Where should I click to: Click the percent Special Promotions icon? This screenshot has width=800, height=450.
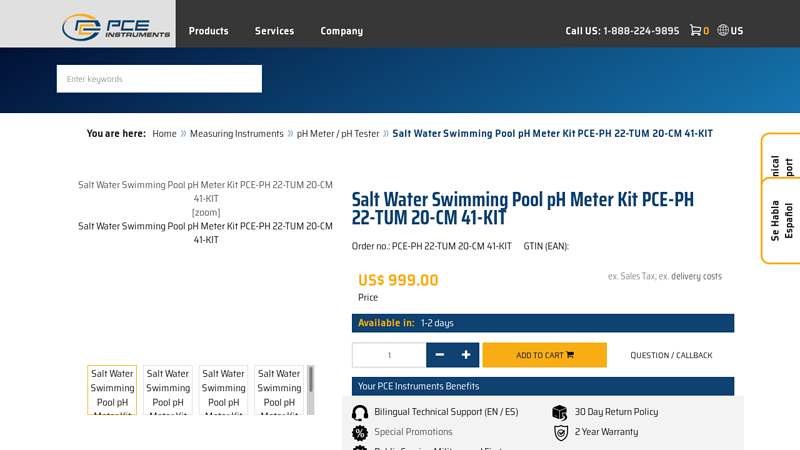coord(360,433)
